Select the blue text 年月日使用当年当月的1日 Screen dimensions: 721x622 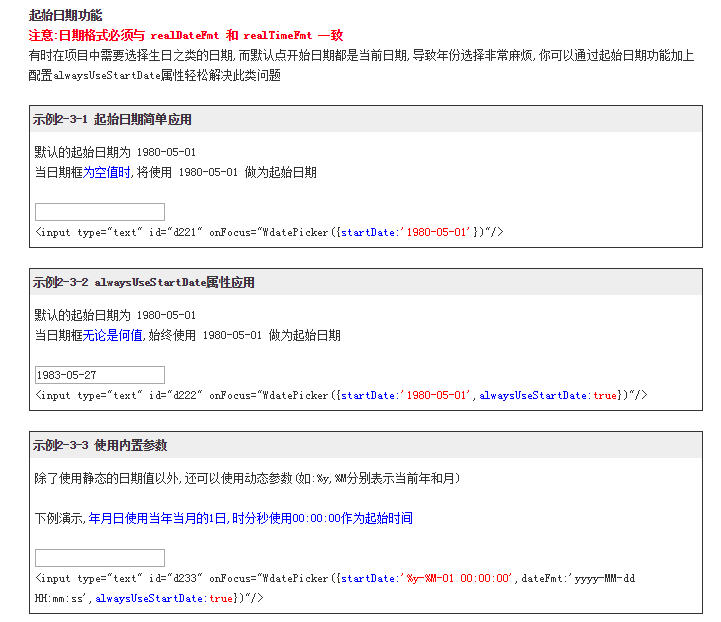tap(157, 518)
